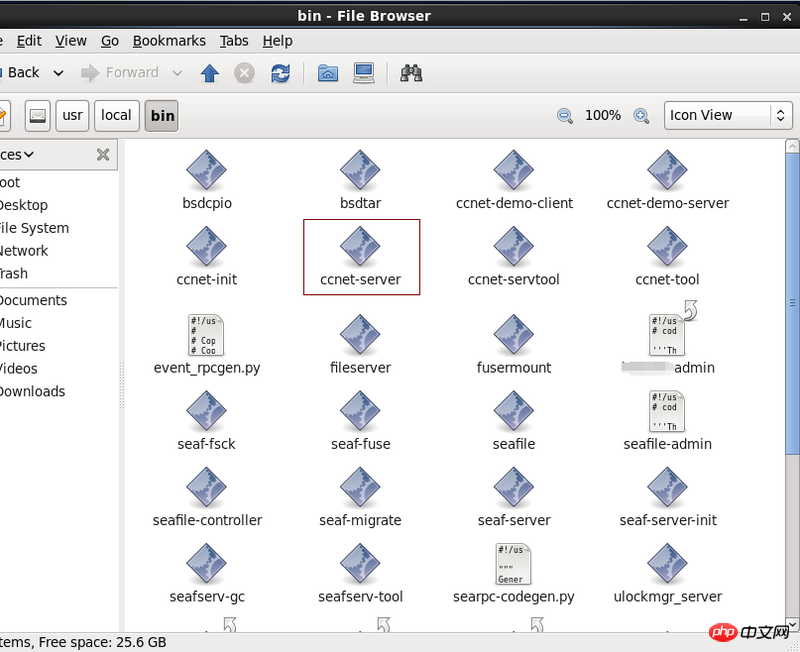Open the Computer icon in toolbar
800x652 pixels.
pyautogui.click(x=364, y=73)
